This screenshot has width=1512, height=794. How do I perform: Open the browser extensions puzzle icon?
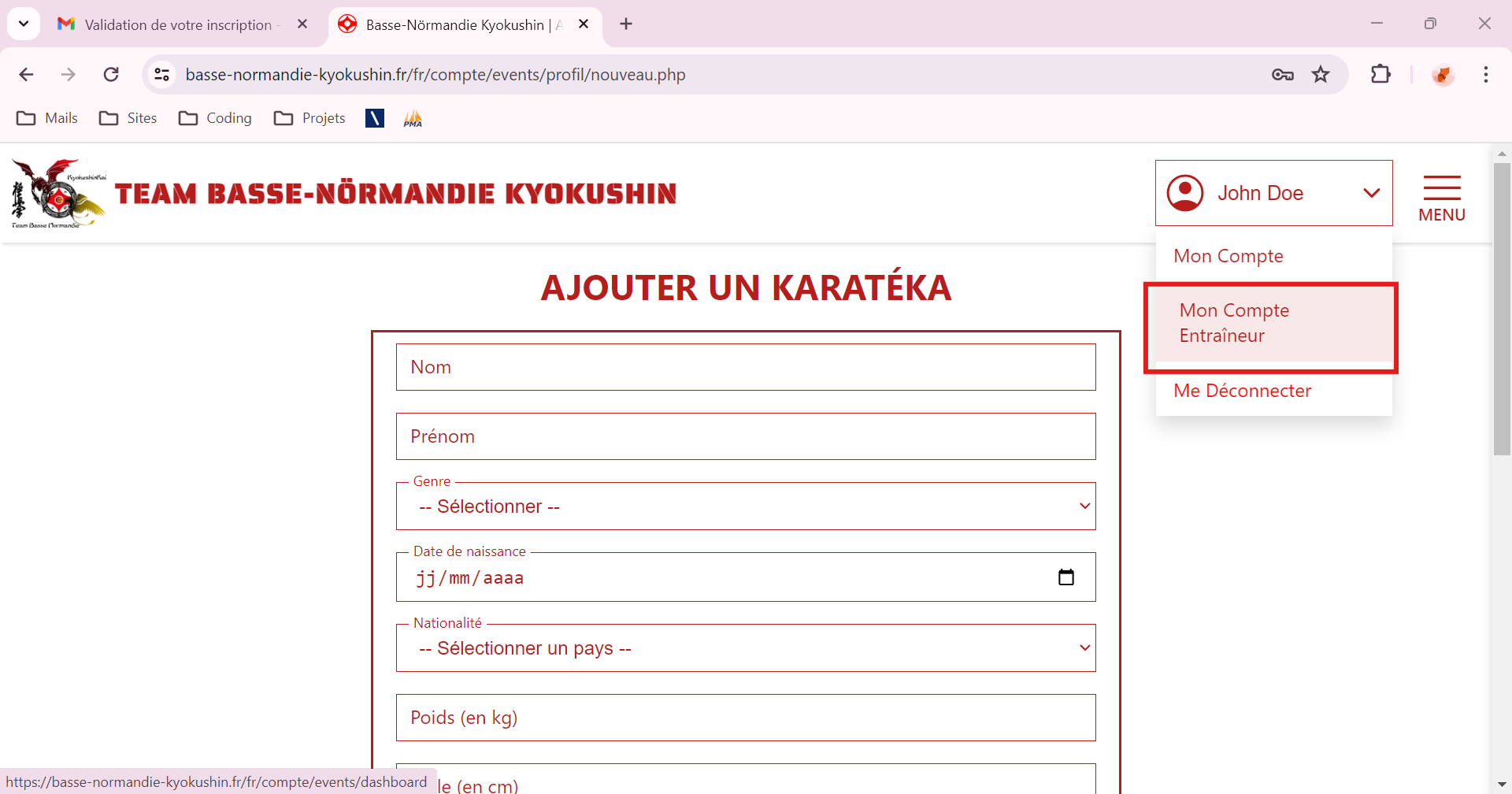pyautogui.click(x=1380, y=74)
